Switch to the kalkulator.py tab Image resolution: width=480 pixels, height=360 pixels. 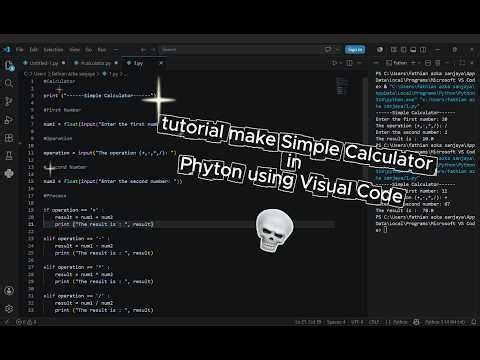(x=96, y=63)
